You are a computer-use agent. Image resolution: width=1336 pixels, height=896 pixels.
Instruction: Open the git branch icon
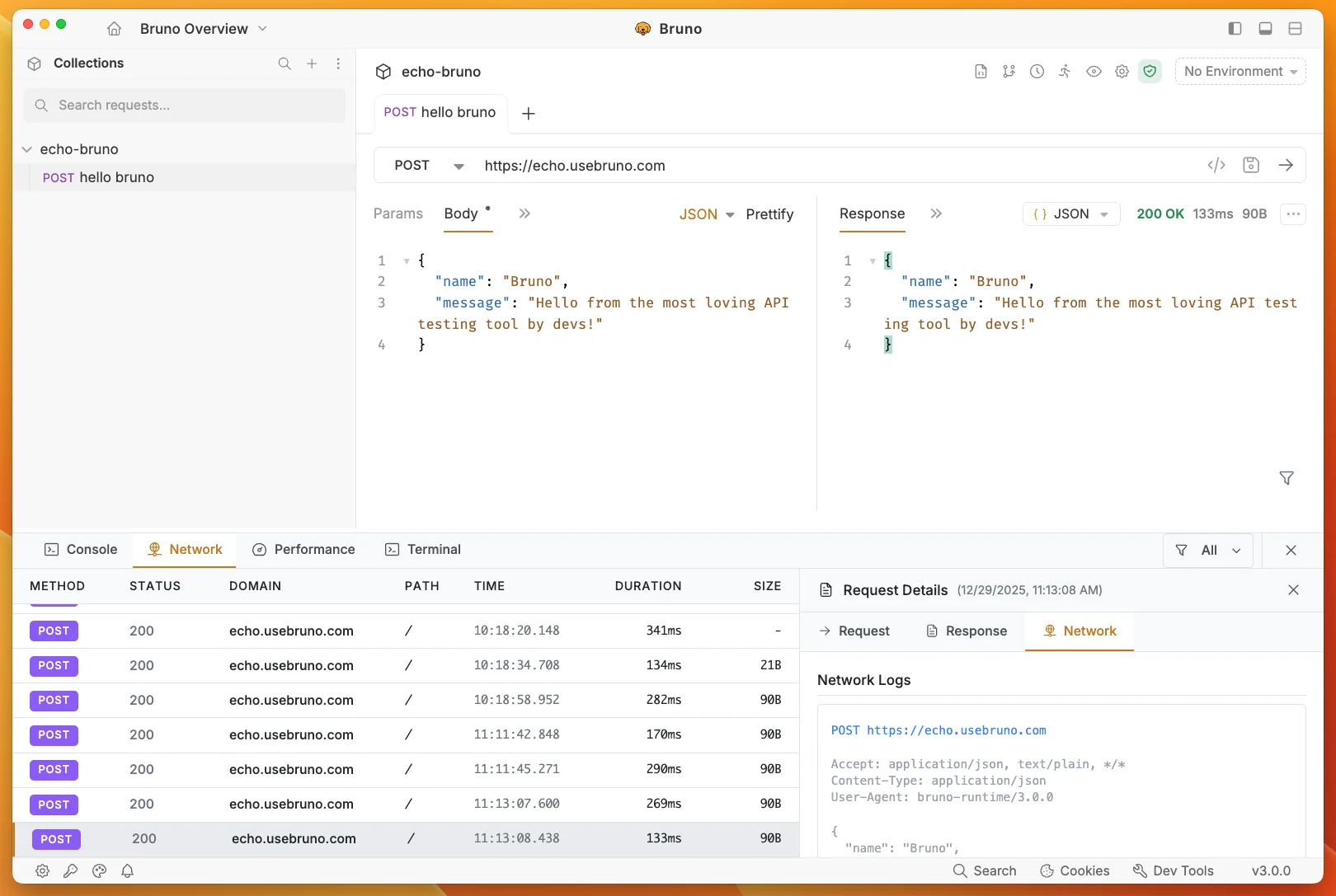(1009, 72)
